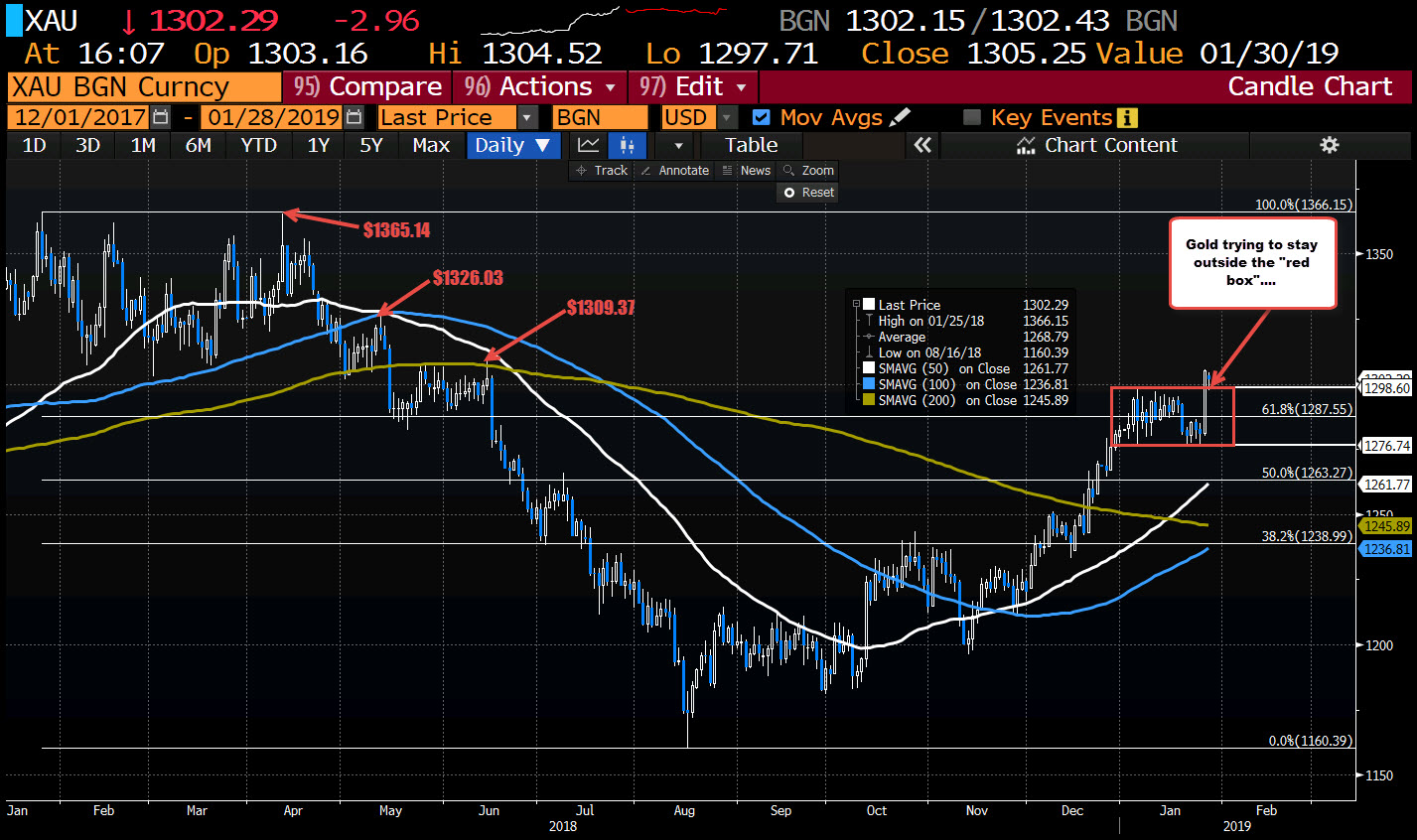Open the News overlay tool

(x=746, y=171)
